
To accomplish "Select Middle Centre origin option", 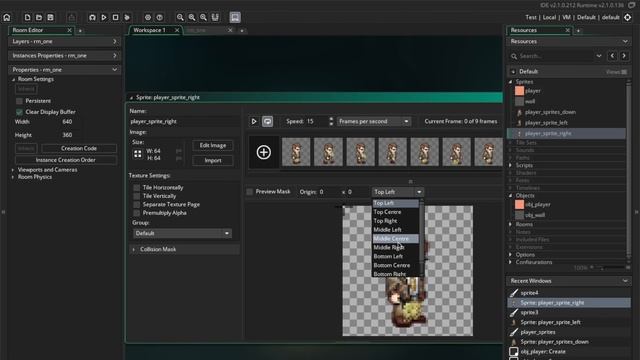I will 395,239.
